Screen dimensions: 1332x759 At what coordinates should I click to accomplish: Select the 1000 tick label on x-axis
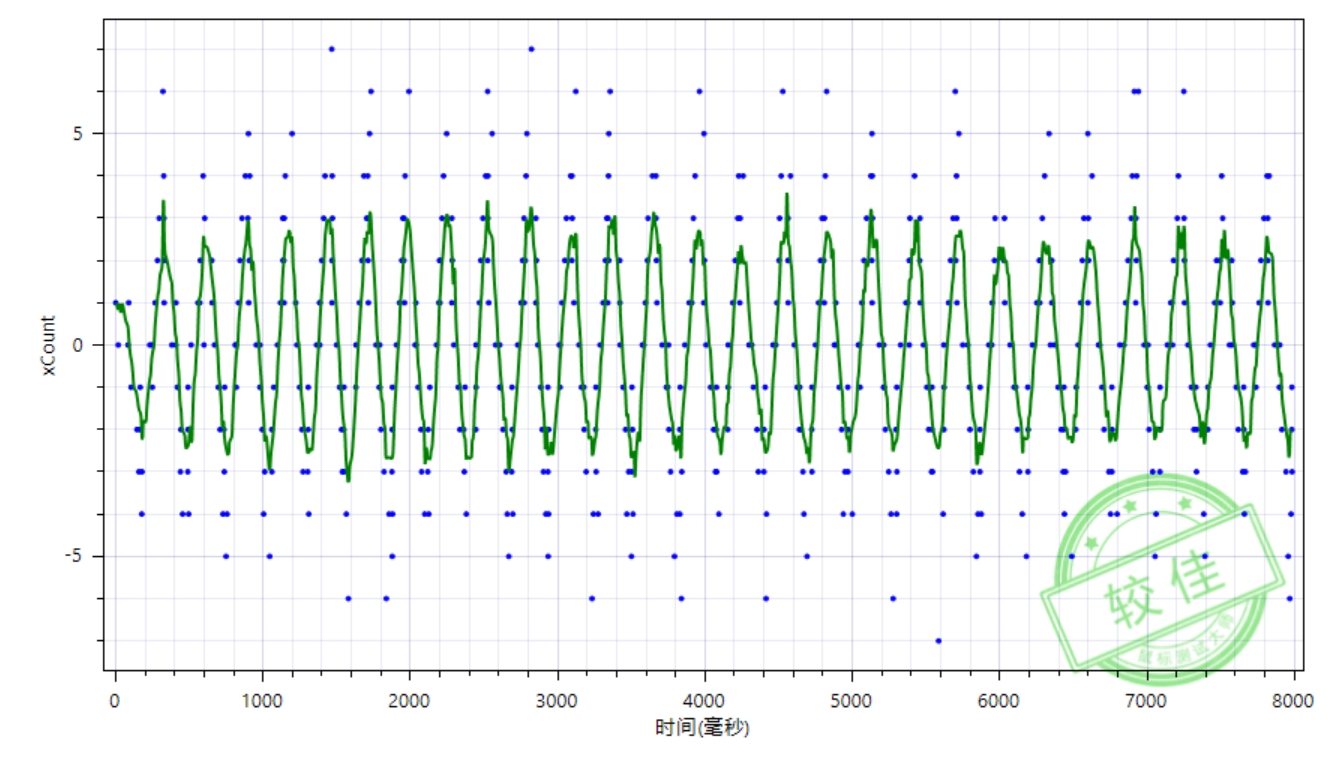pyautogui.click(x=262, y=702)
